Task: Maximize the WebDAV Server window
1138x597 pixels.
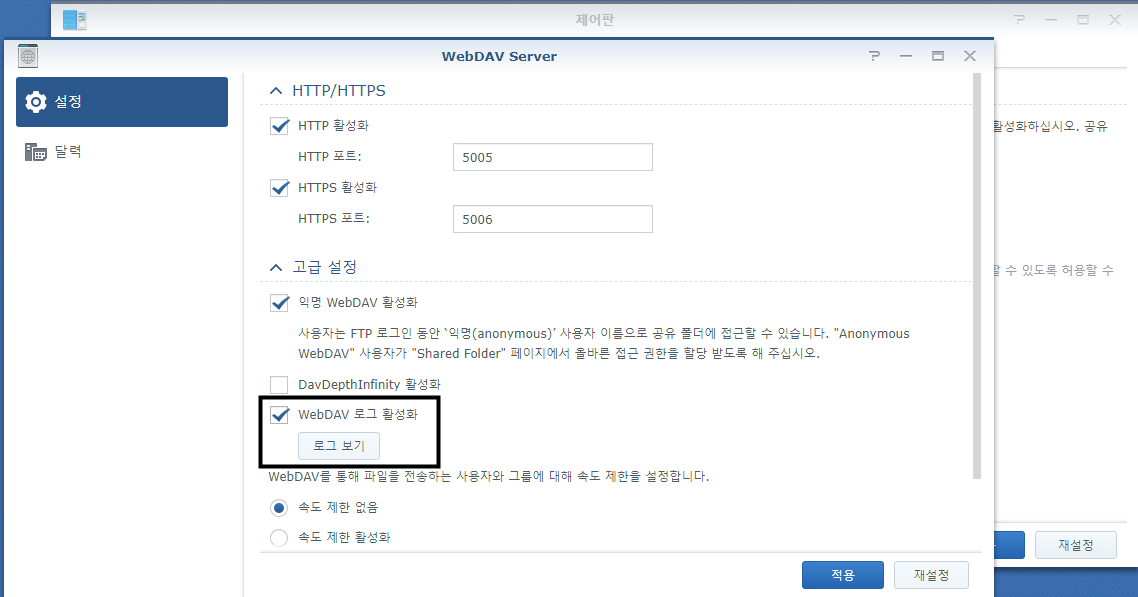Action: coord(938,56)
